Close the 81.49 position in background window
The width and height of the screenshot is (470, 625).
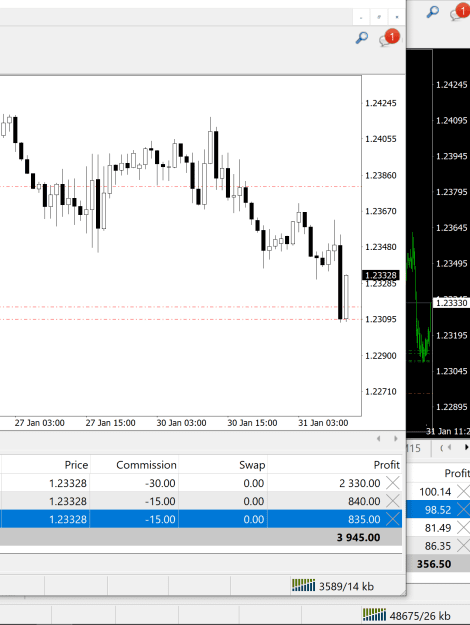coord(463,528)
